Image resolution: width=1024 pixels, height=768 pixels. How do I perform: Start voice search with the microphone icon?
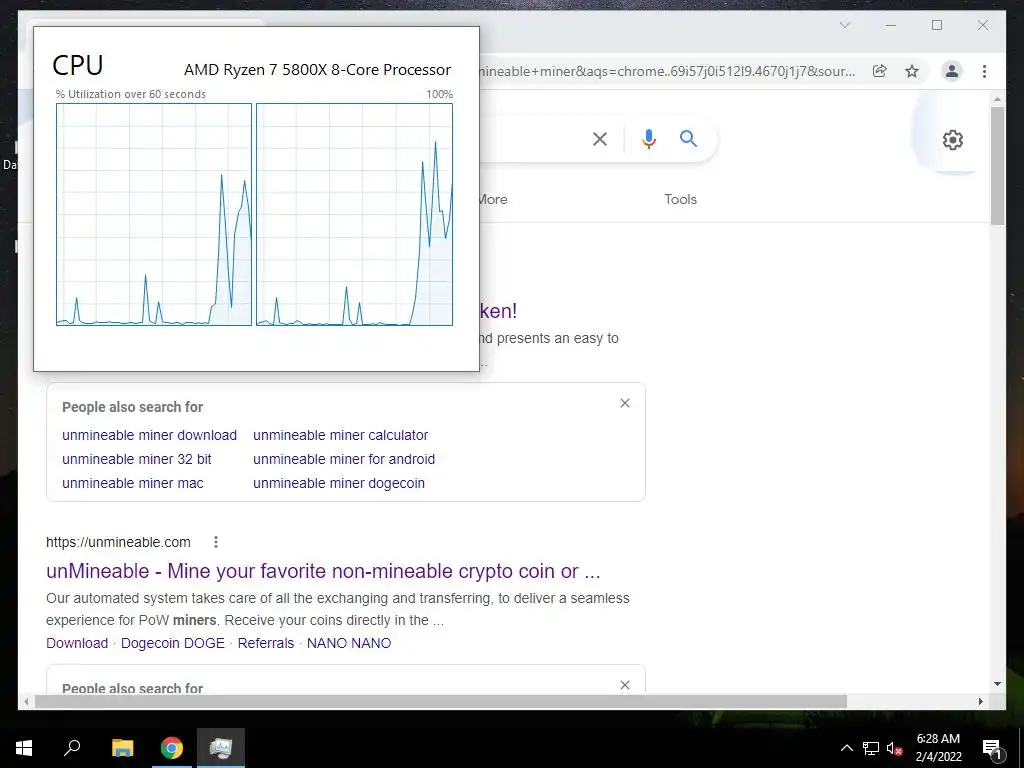[x=648, y=139]
